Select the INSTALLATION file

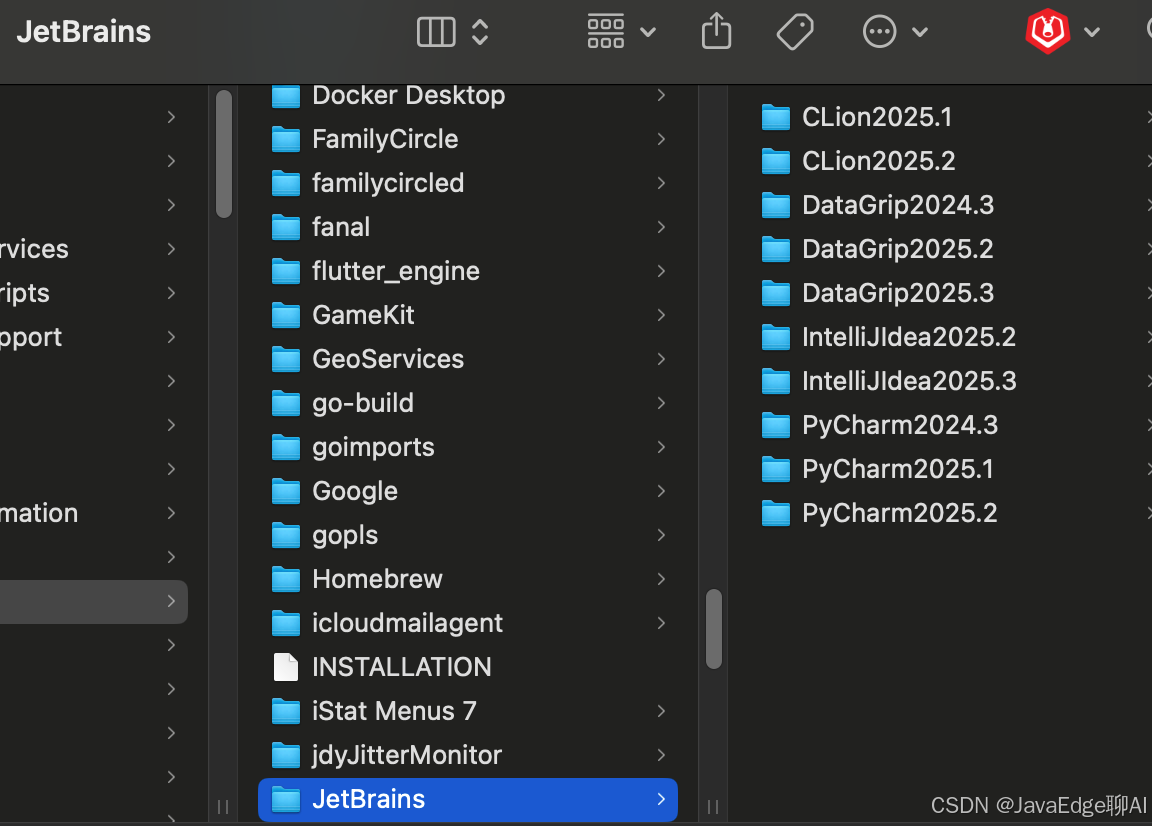point(468,667)
